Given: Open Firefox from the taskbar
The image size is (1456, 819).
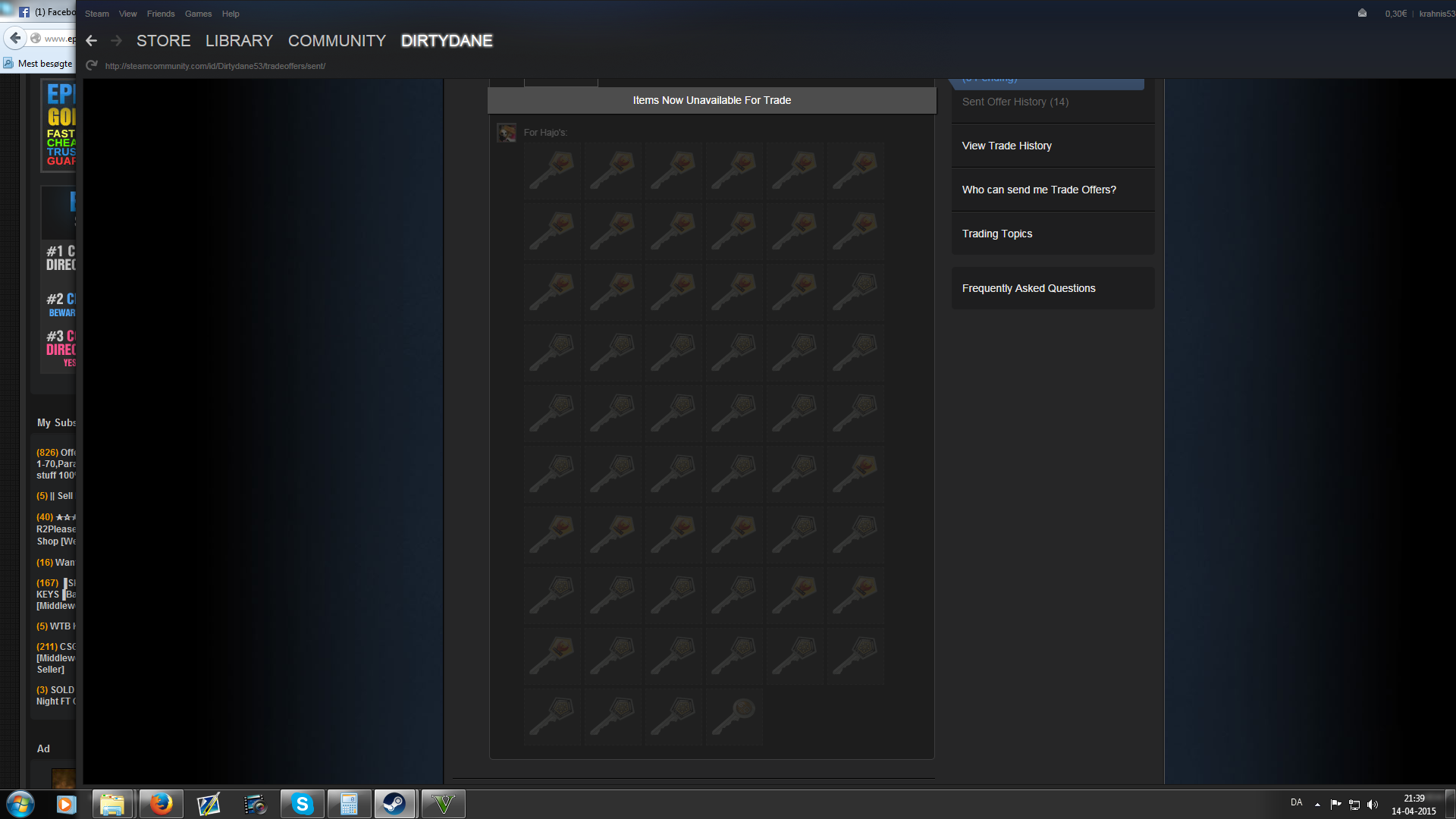Looking at the screenshot, I should [160, 804].
